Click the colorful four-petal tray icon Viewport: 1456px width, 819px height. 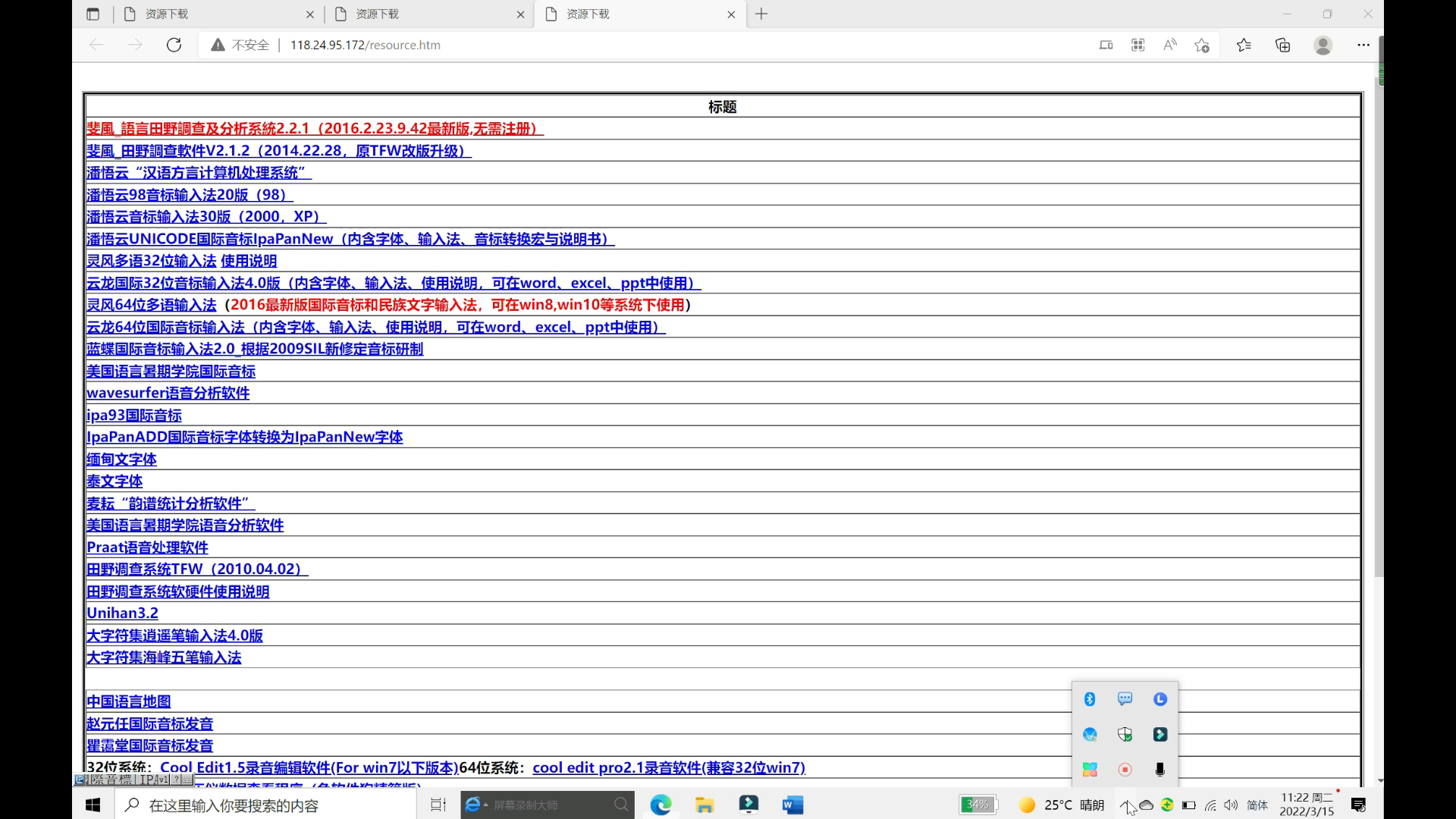point(1090,769)
